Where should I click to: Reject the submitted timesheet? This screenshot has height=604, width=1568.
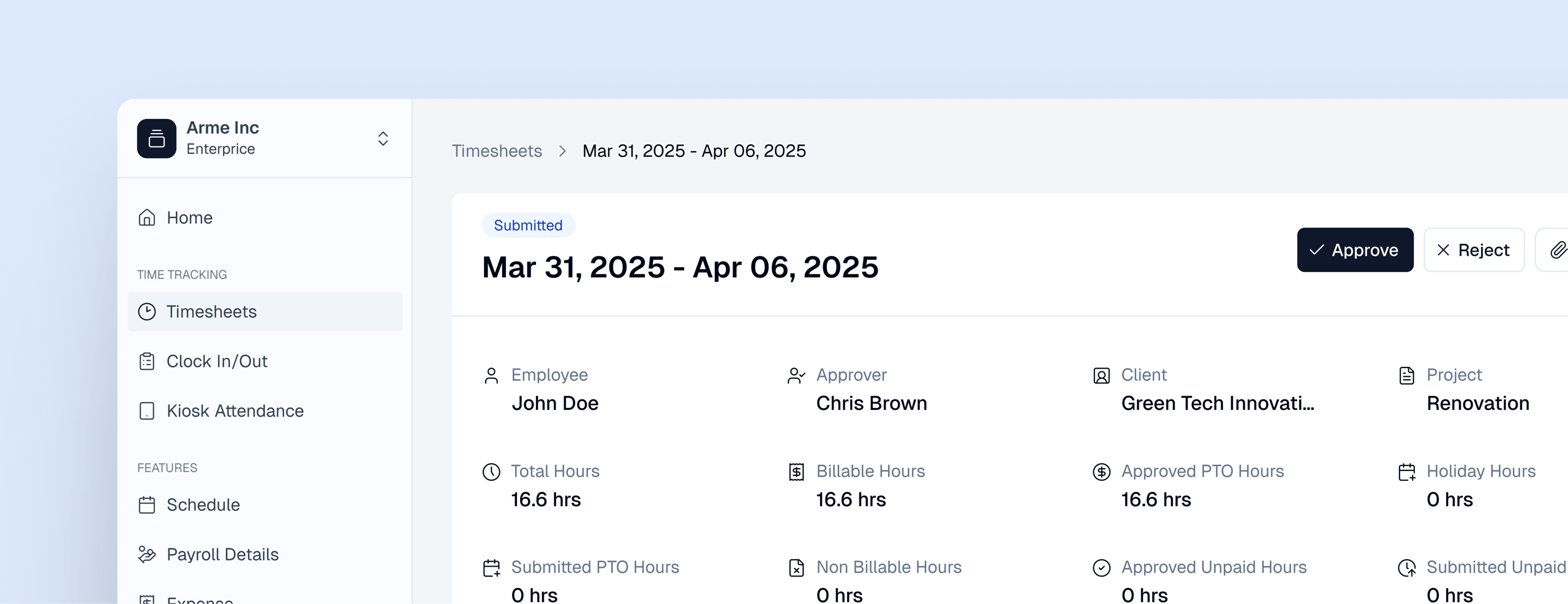coord(1473,250)
